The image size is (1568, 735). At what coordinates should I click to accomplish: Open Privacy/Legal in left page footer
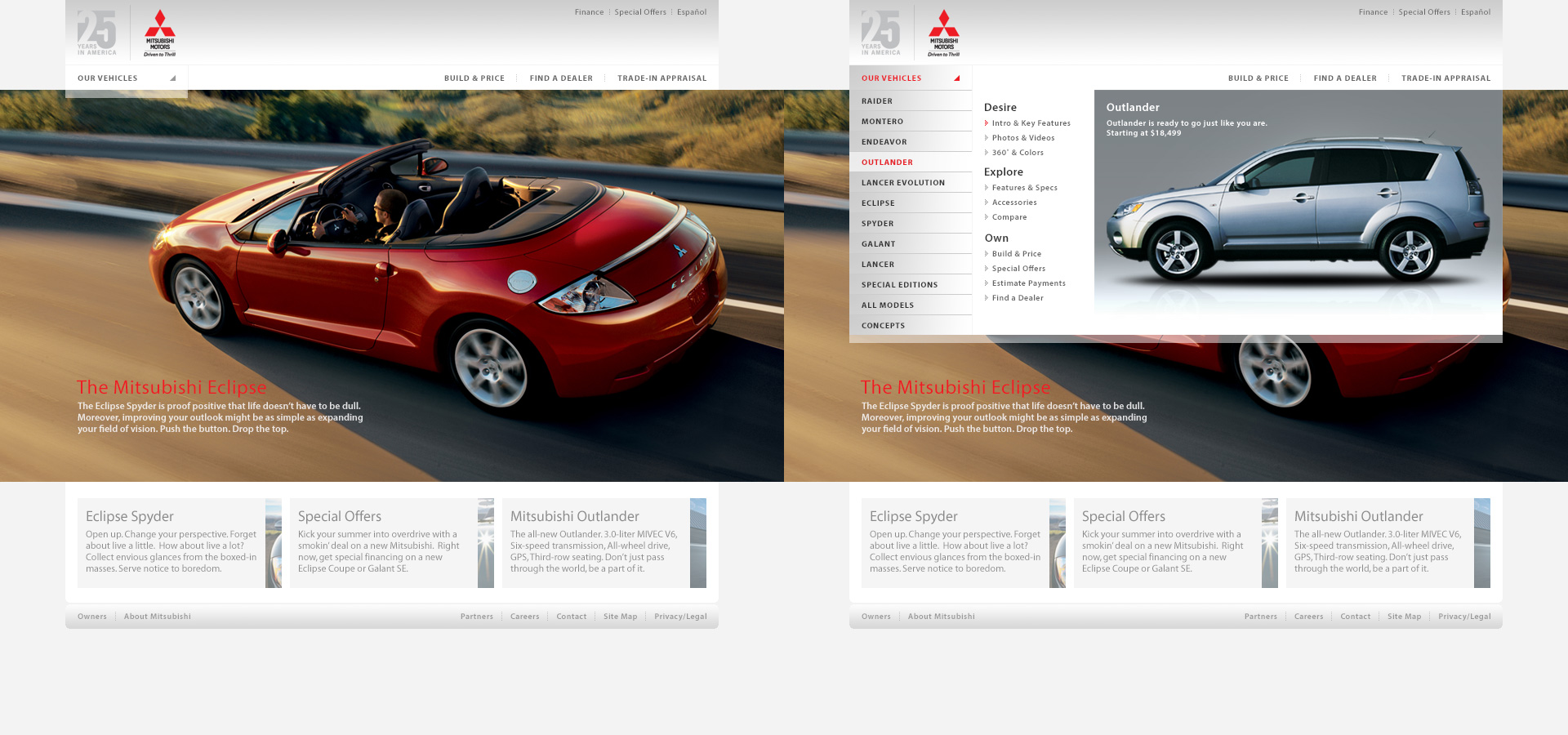coord(680,617)
